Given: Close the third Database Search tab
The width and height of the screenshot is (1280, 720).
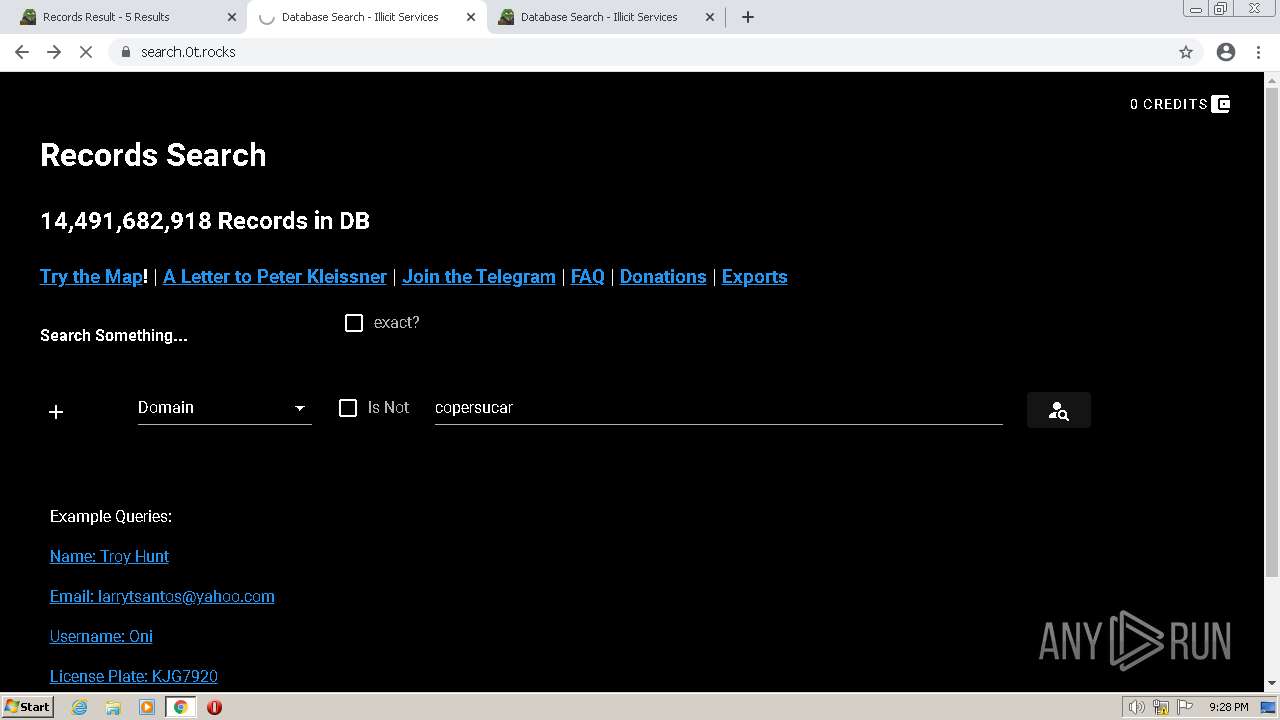Looking at the screenshot, I should click(x=710, y=17).
